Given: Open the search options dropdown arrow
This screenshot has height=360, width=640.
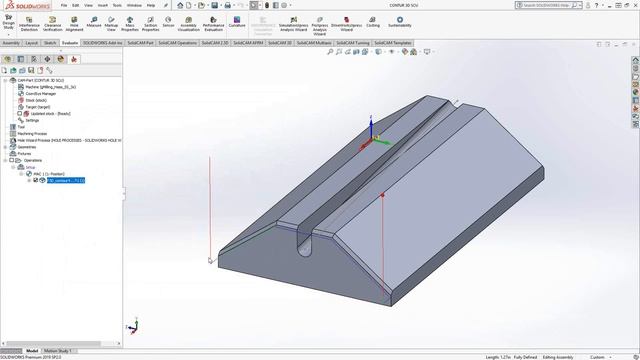Looking at the screenshot, I should click(x=580, y=5).
